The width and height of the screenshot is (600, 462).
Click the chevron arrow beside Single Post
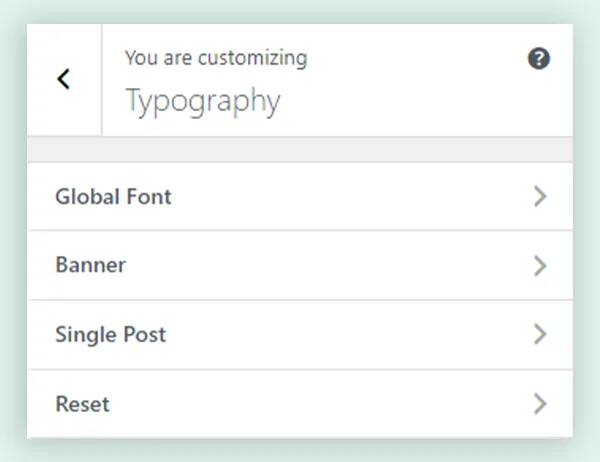[540, 334]
